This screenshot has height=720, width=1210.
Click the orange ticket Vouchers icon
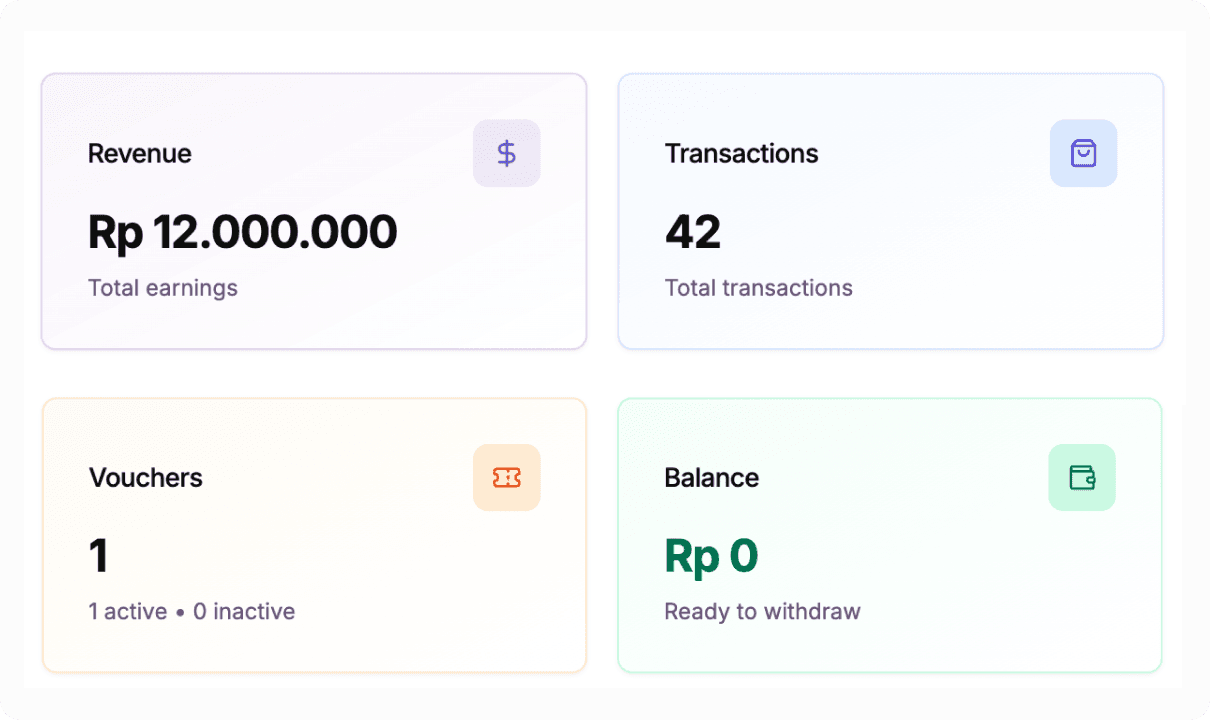pyautogui.click(x=507, y=478)
